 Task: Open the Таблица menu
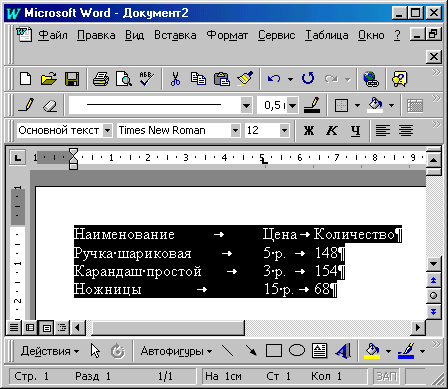[x=327, y=35]
